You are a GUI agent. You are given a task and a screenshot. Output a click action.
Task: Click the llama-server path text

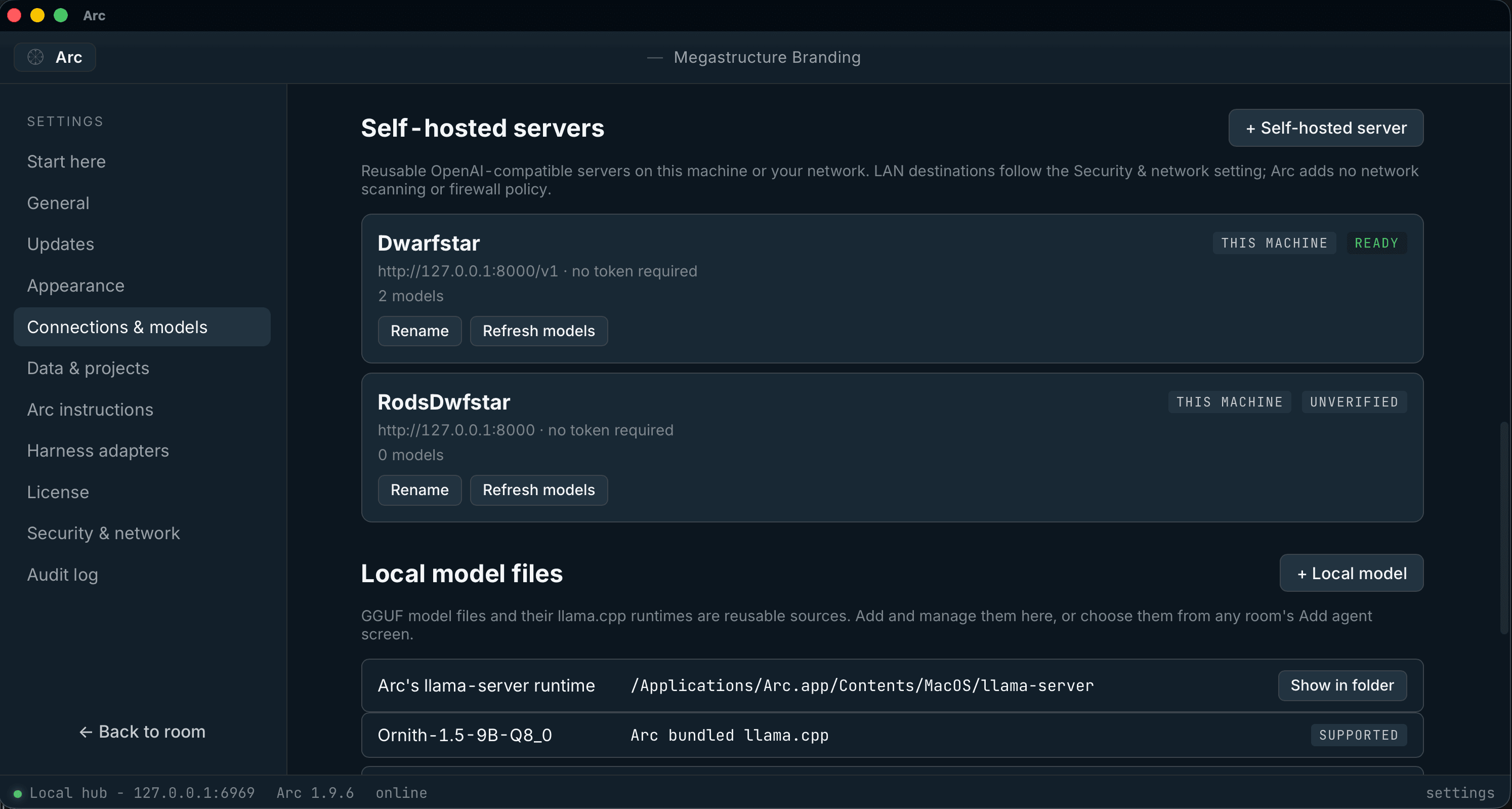(x=862, y=685)
